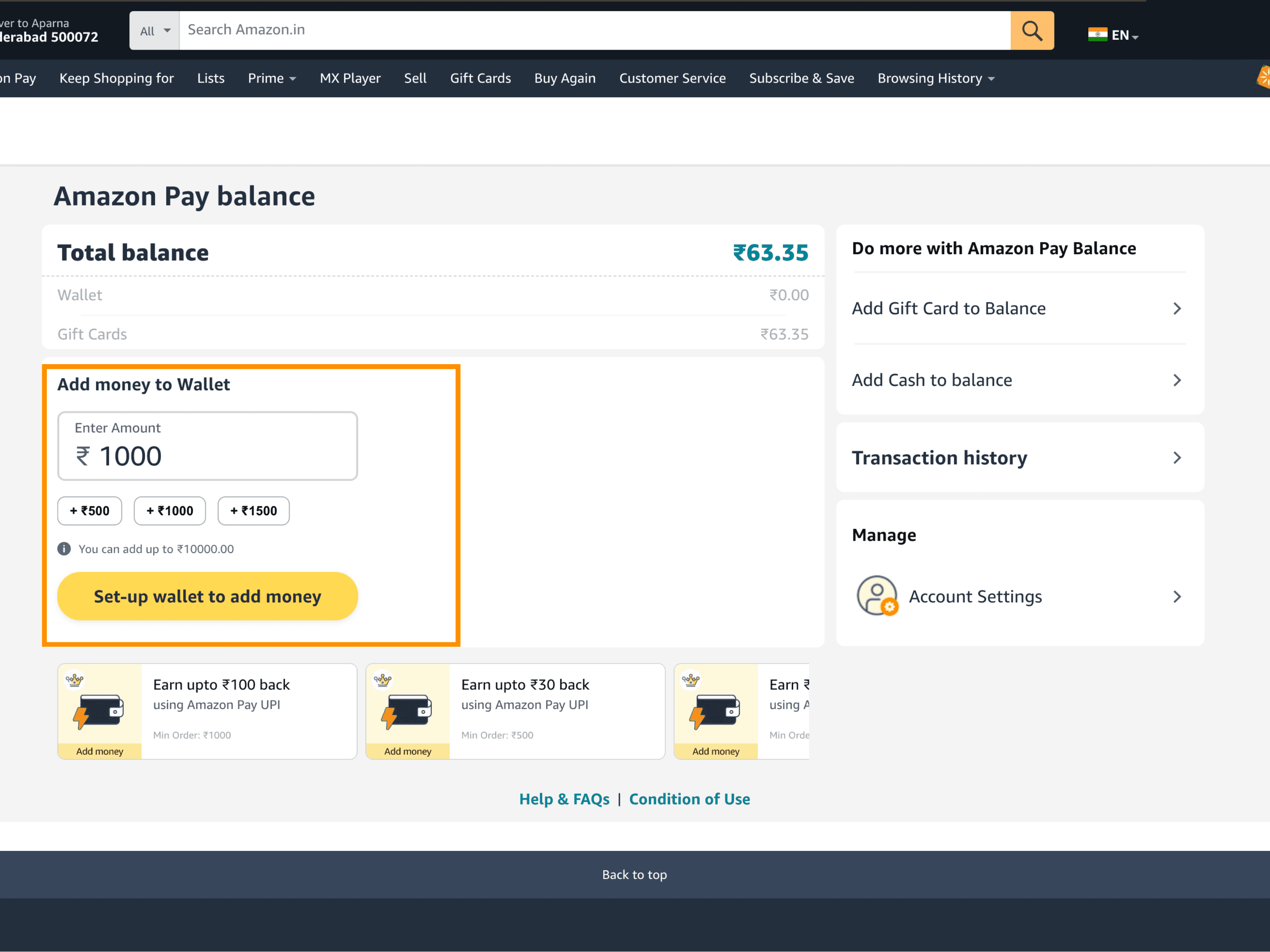The width and height of the screenshot is (1270, 952).
Task: Click Add money label on third card
Action: pos(716,751)
